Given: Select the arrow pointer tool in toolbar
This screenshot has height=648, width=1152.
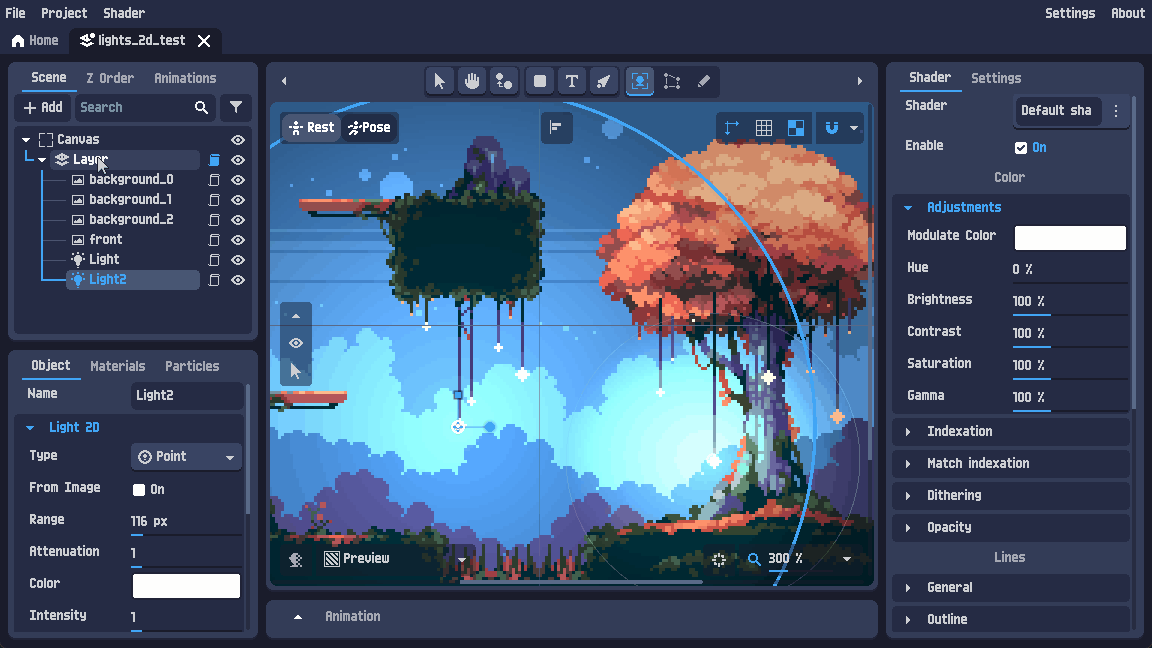Looking at the screenshot, I should click(439, 81).
